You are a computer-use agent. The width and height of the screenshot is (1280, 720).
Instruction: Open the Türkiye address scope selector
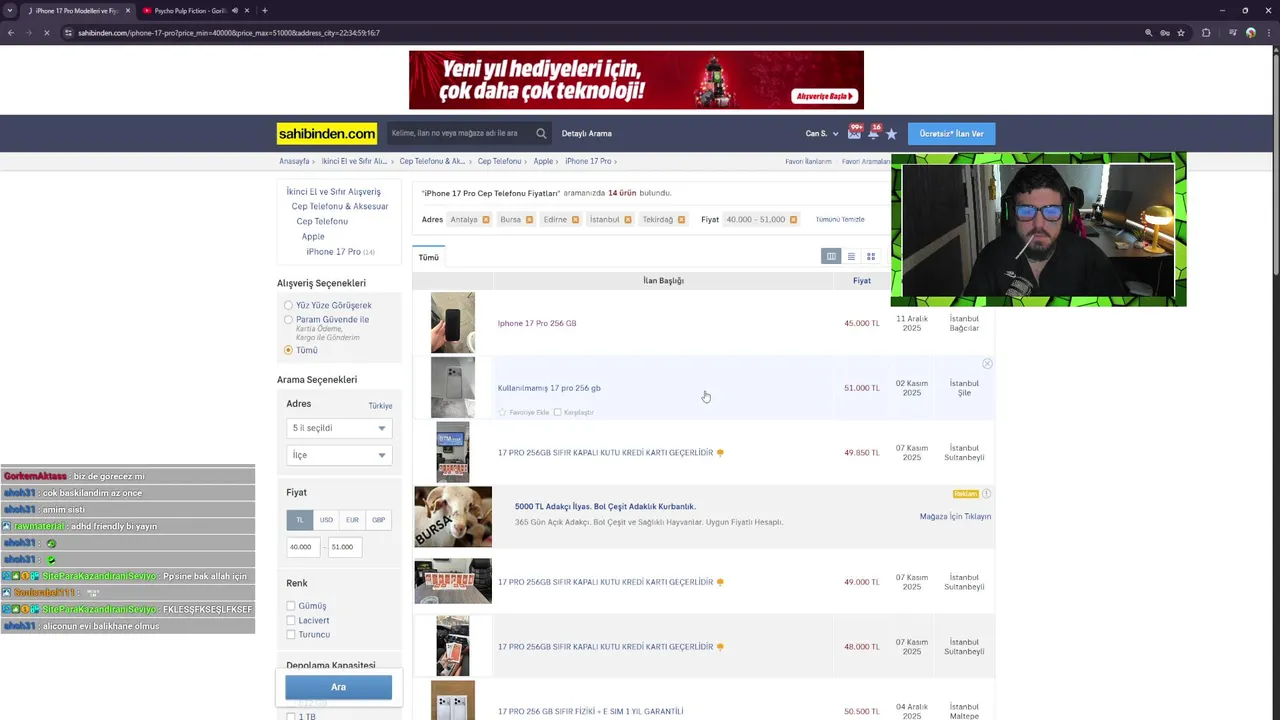click(380, 406)
